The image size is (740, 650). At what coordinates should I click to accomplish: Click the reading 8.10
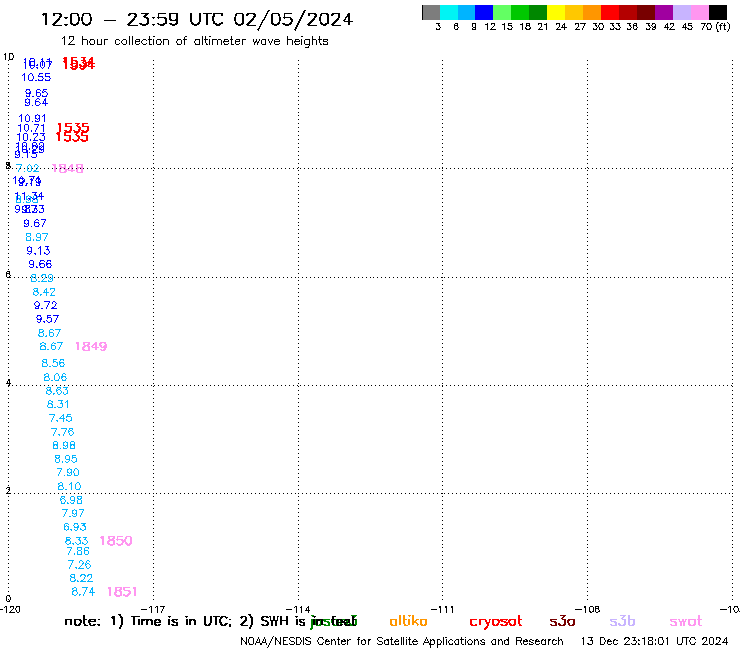point(69,486)
